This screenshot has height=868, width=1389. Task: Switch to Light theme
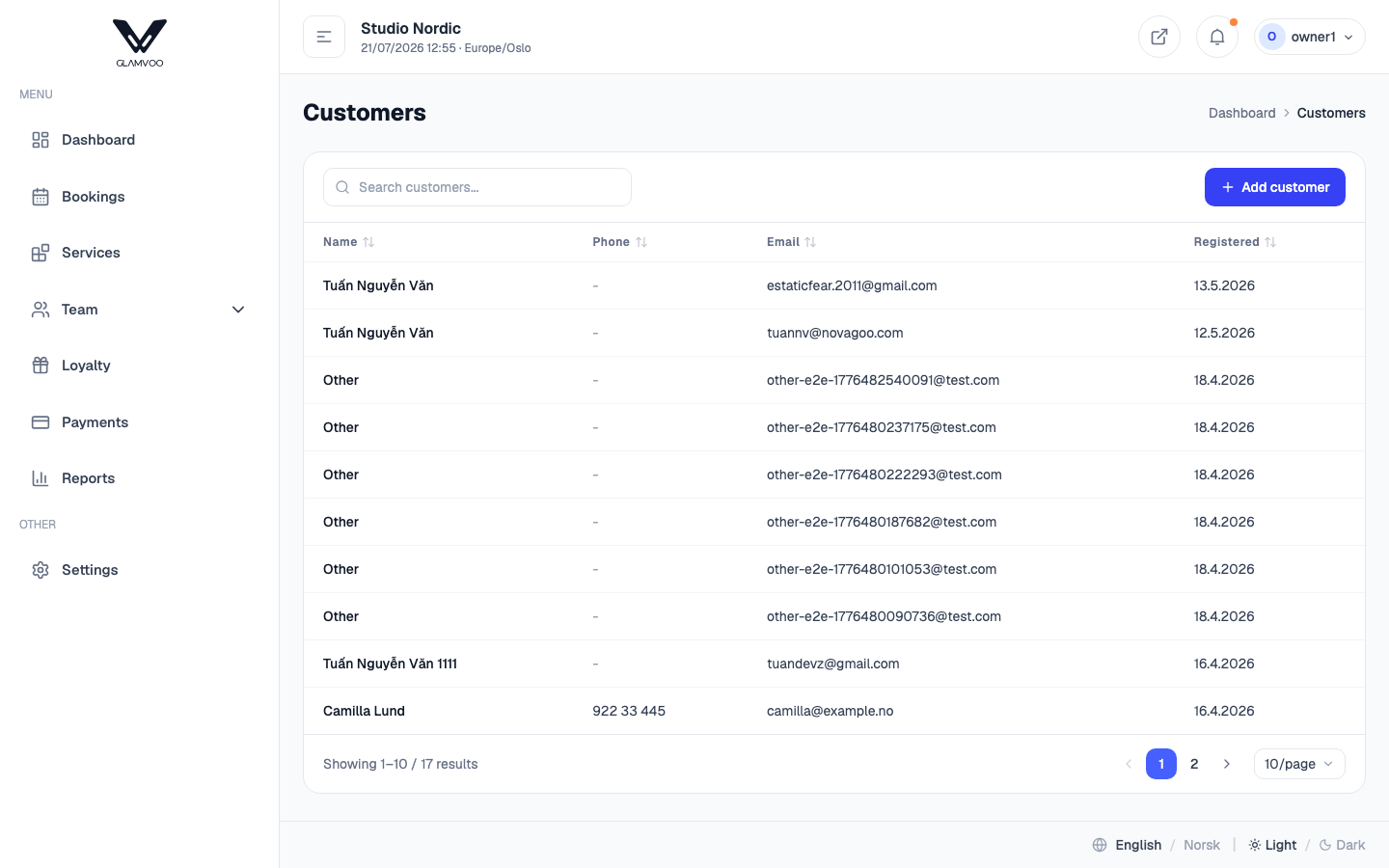tap(1272, 845)
